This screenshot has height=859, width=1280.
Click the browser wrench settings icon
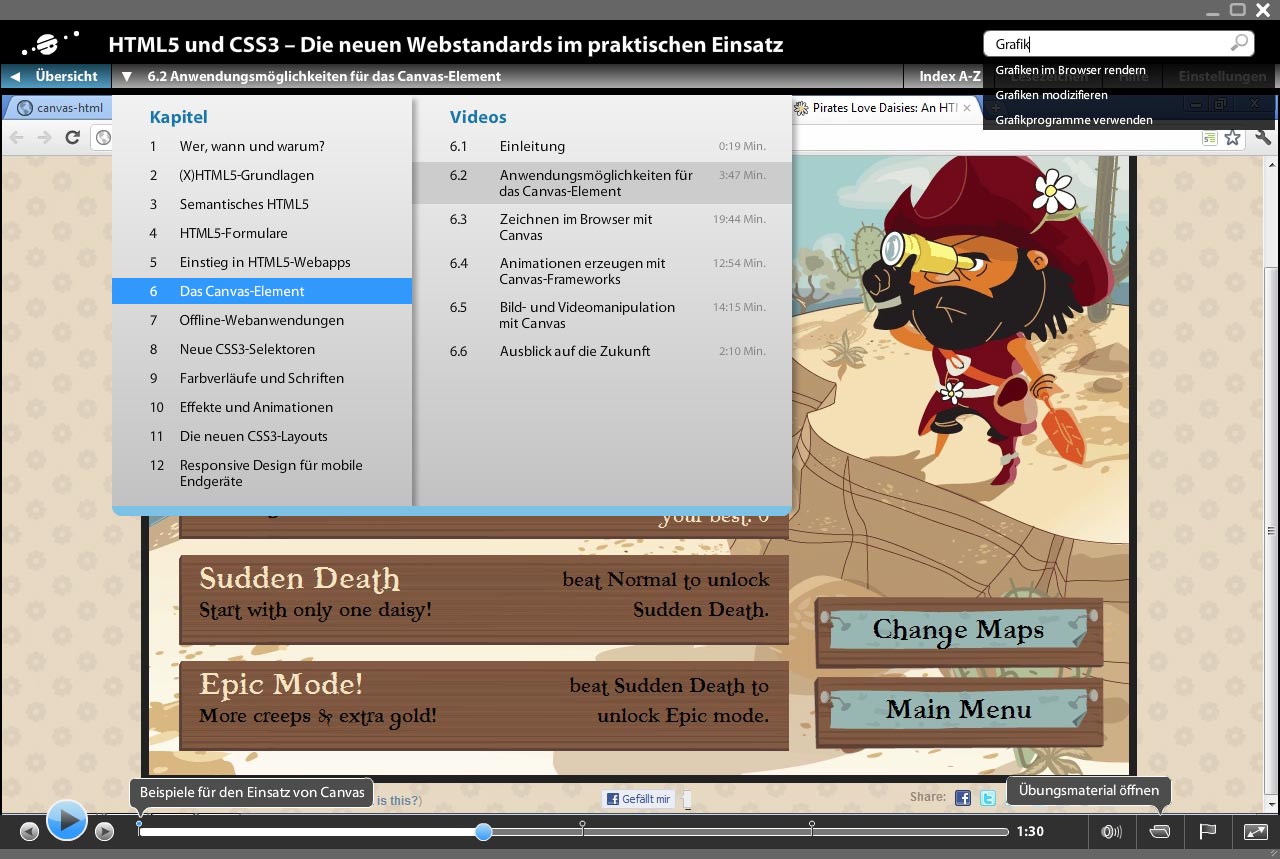tap(1262, 138)
